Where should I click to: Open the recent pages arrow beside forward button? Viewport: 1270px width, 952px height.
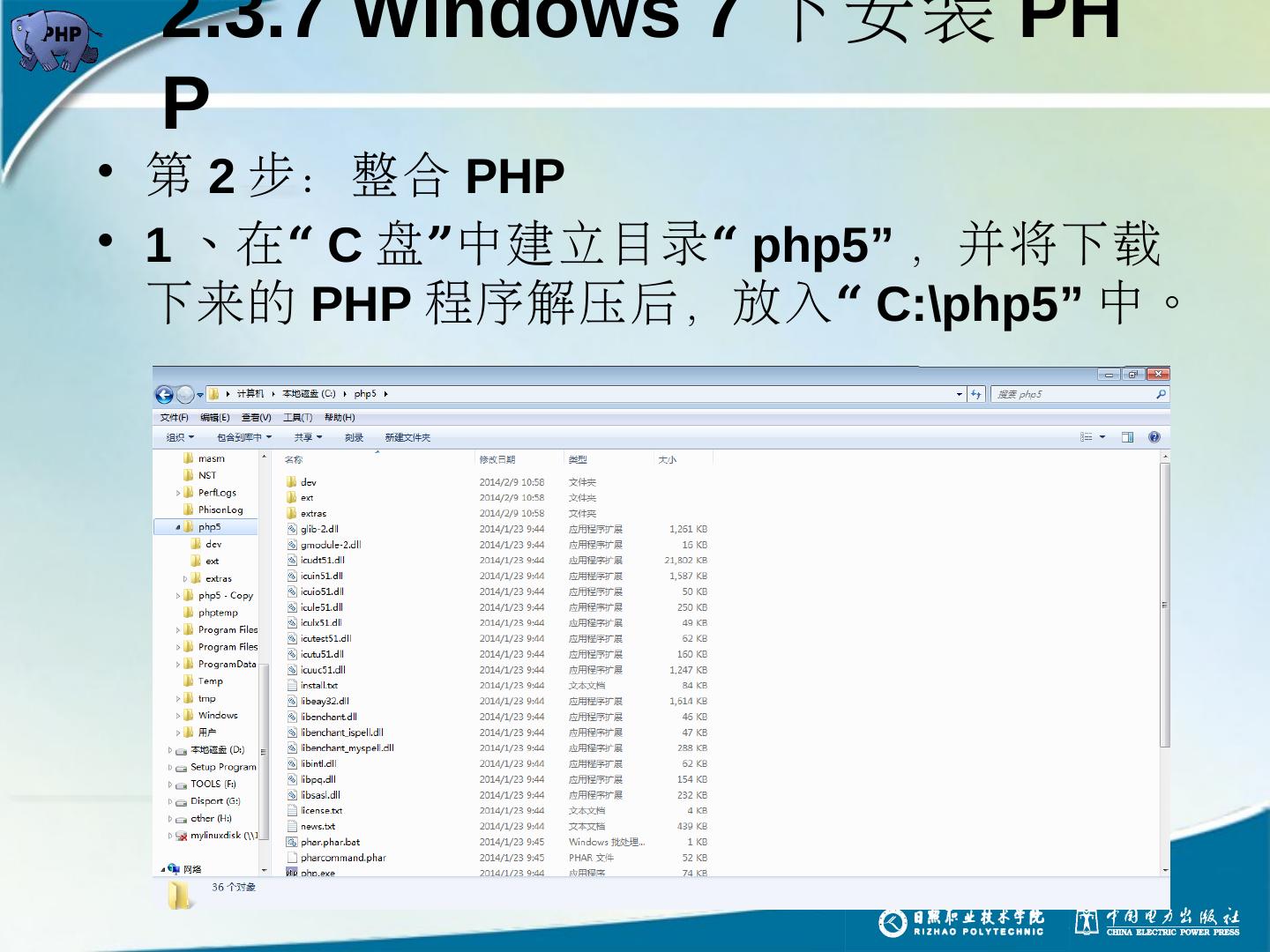click(200, 395)
